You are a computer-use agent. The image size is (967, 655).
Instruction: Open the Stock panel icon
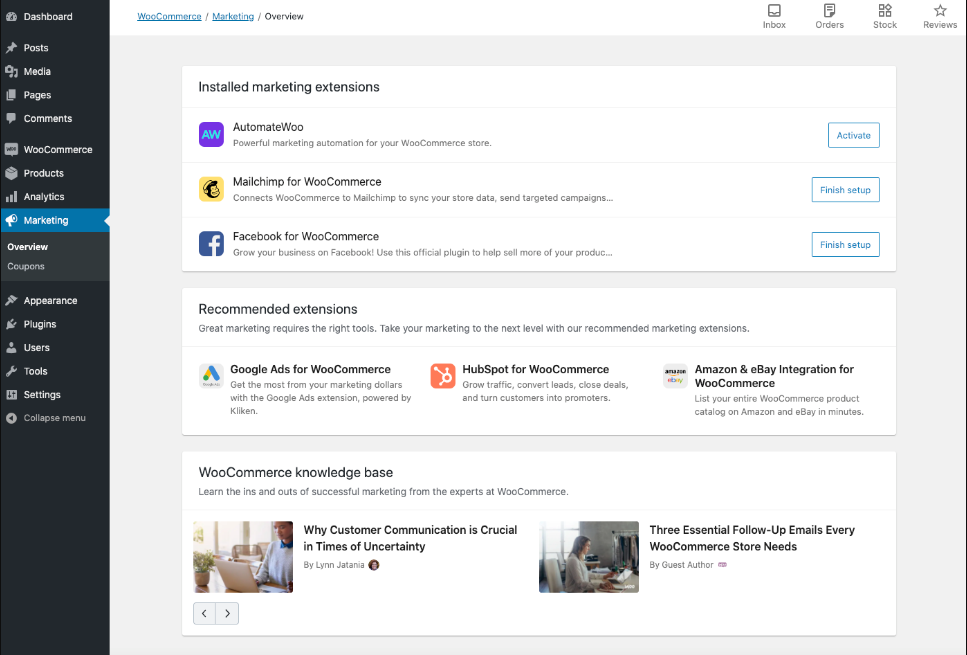[x=885, y=10]
